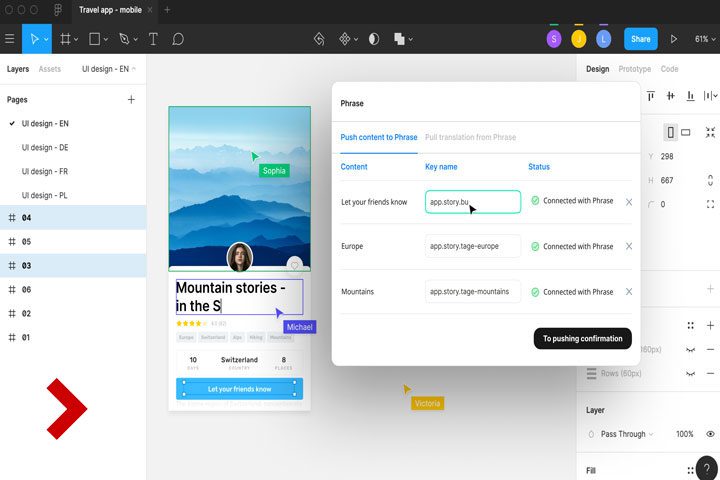Image resolution: width=720 pixels, height=480 pixels.
Task: Remove the Europe row
Action: pyautogui.click(x=629, y=246)
